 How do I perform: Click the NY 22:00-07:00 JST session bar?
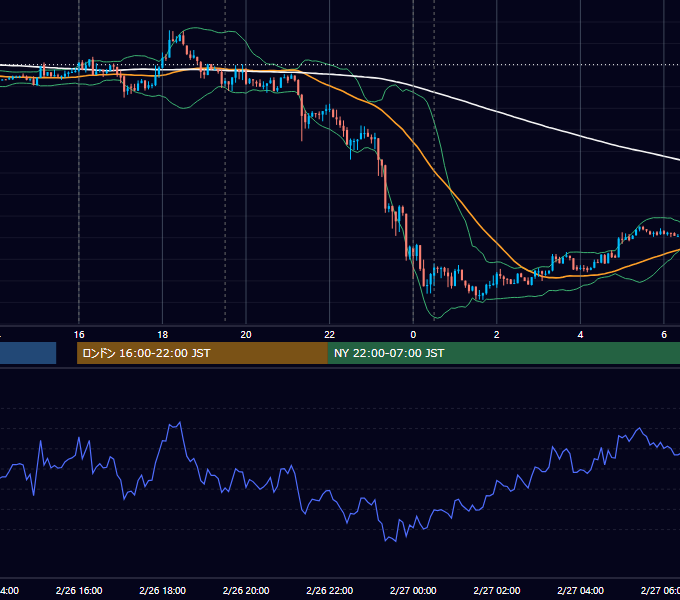[503, 353]
